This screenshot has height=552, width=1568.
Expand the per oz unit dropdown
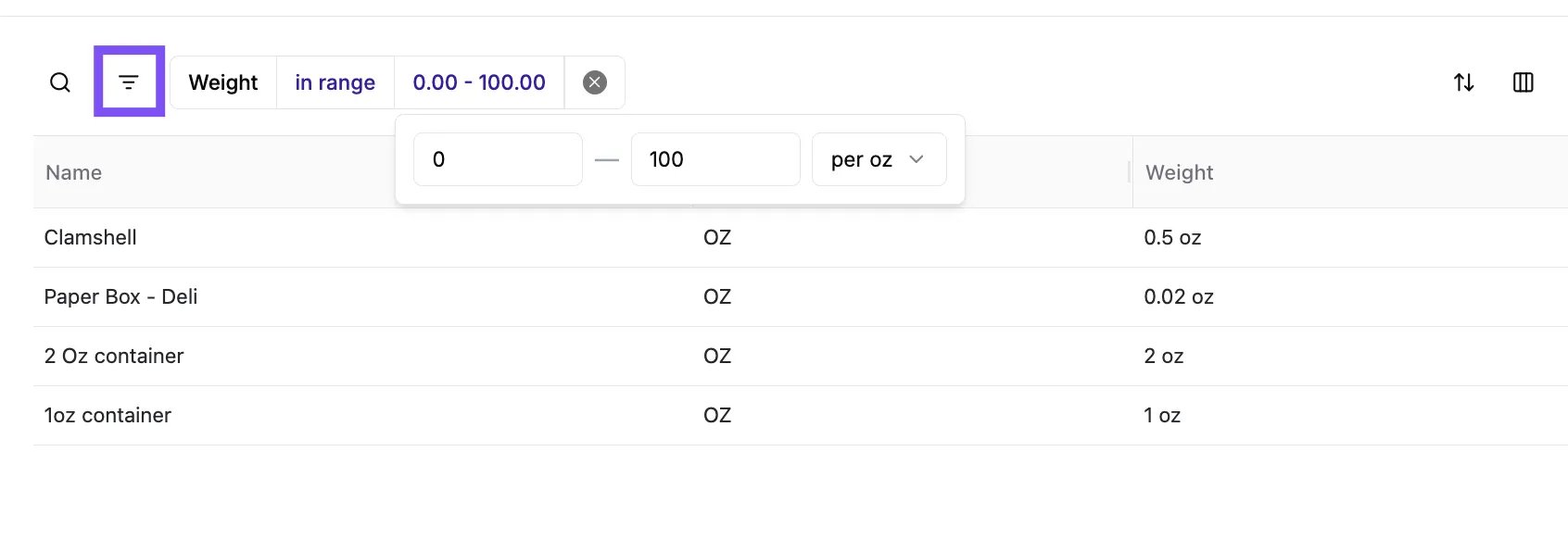pos(879,159)
